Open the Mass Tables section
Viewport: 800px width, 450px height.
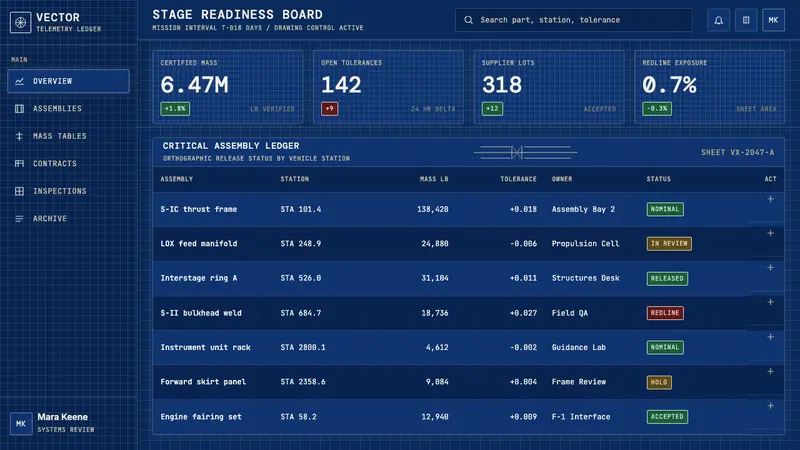tap(68, 136)
